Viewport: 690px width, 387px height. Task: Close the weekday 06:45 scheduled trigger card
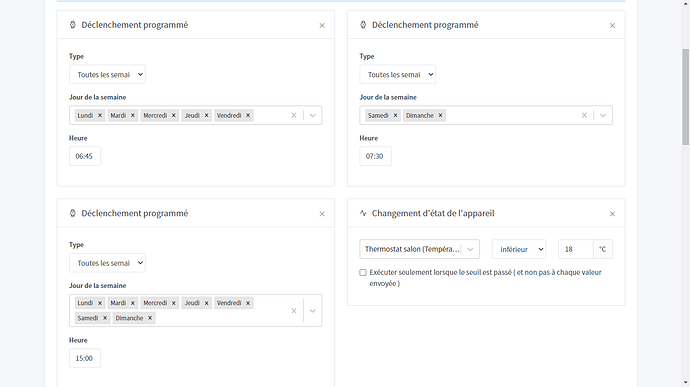(x=322, y=26)
